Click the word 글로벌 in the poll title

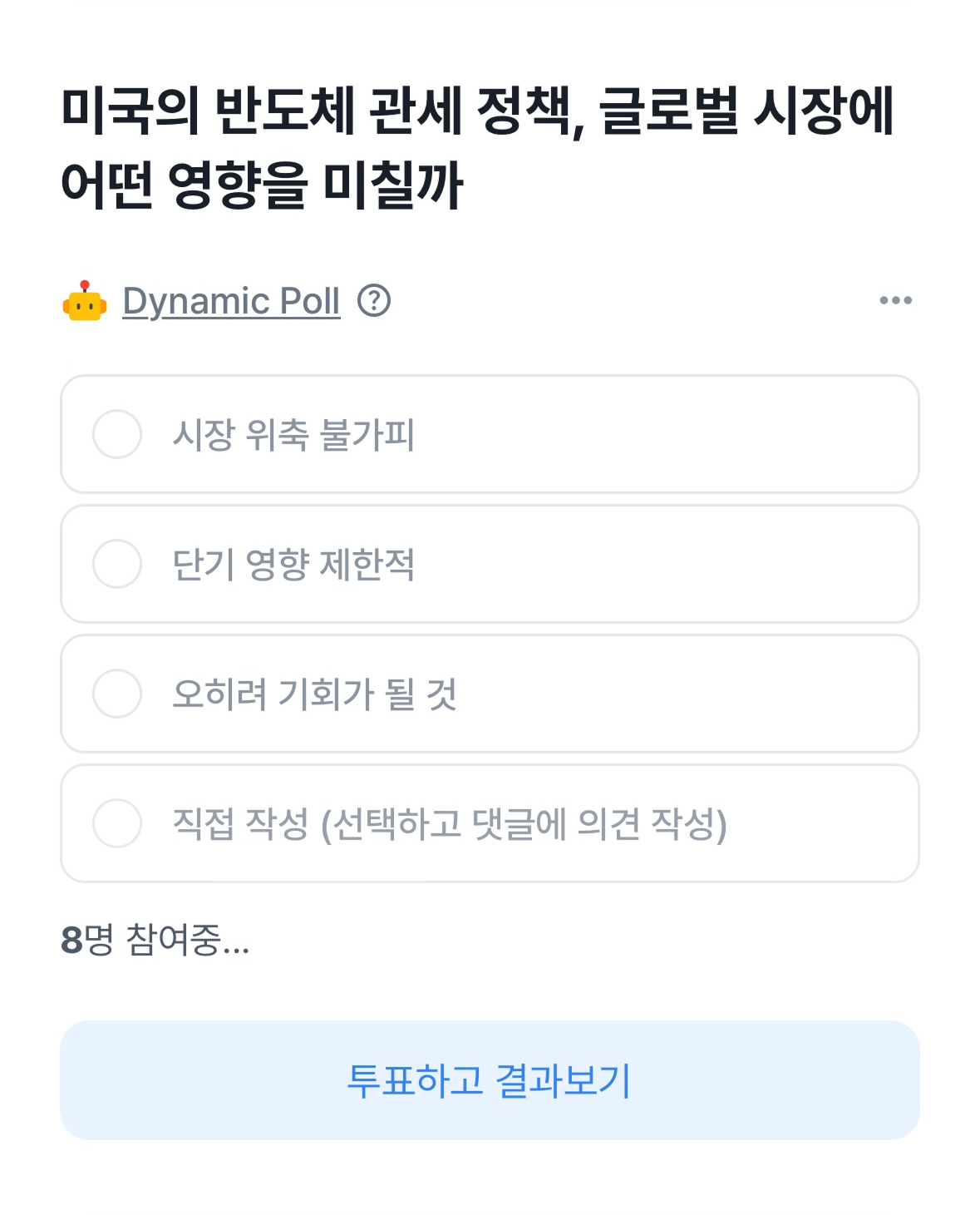(668, 110)
